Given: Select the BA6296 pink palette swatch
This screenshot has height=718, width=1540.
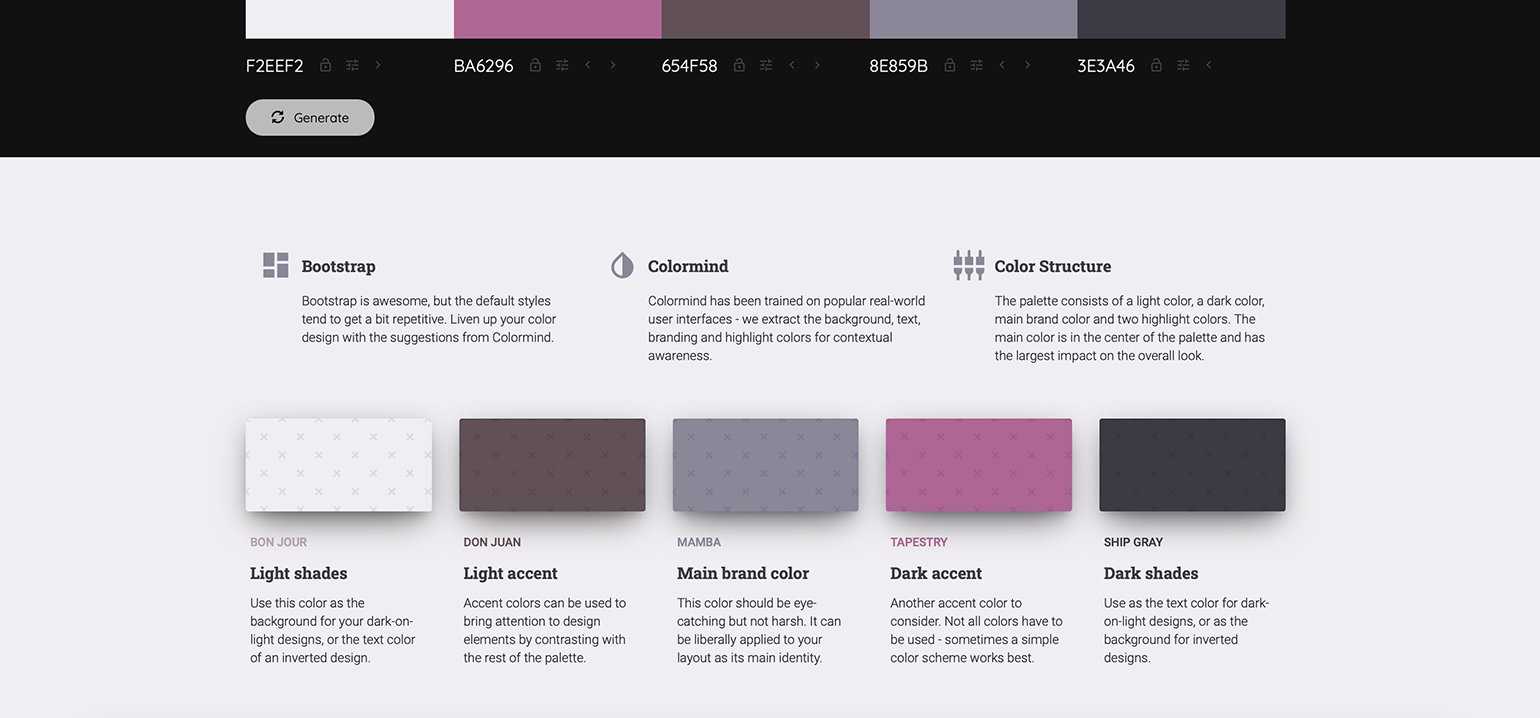Looking at the screenshot, I should pos(557,19).
